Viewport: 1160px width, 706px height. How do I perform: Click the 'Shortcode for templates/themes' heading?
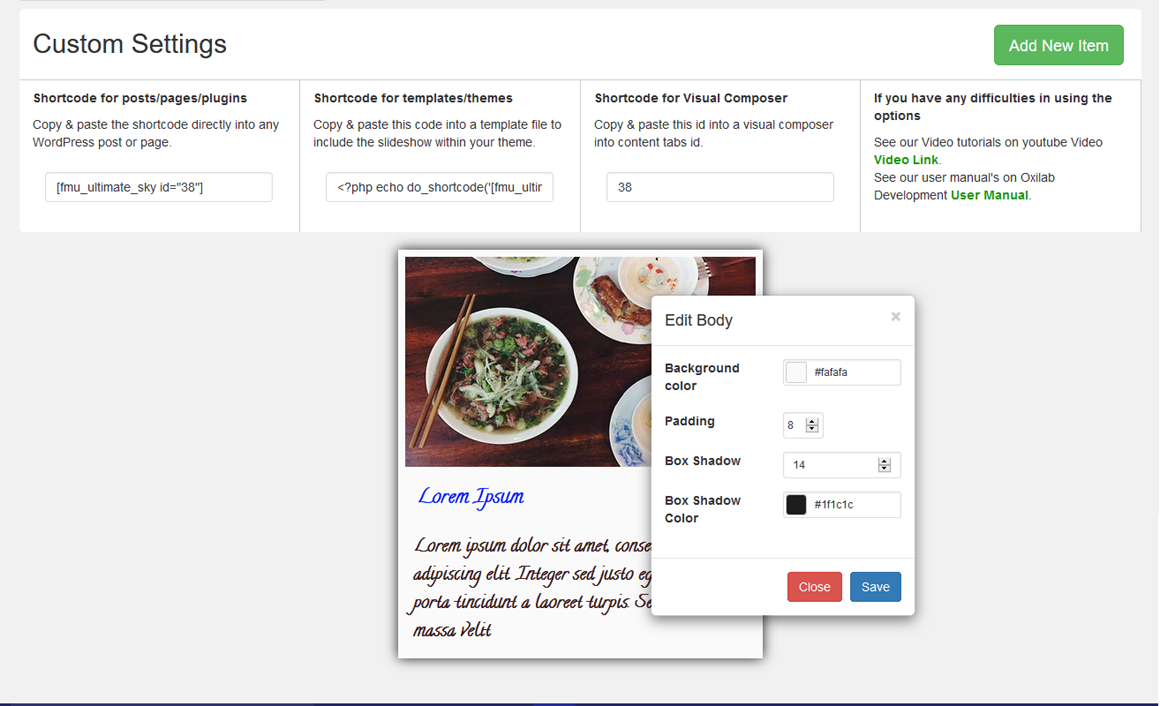413,98
